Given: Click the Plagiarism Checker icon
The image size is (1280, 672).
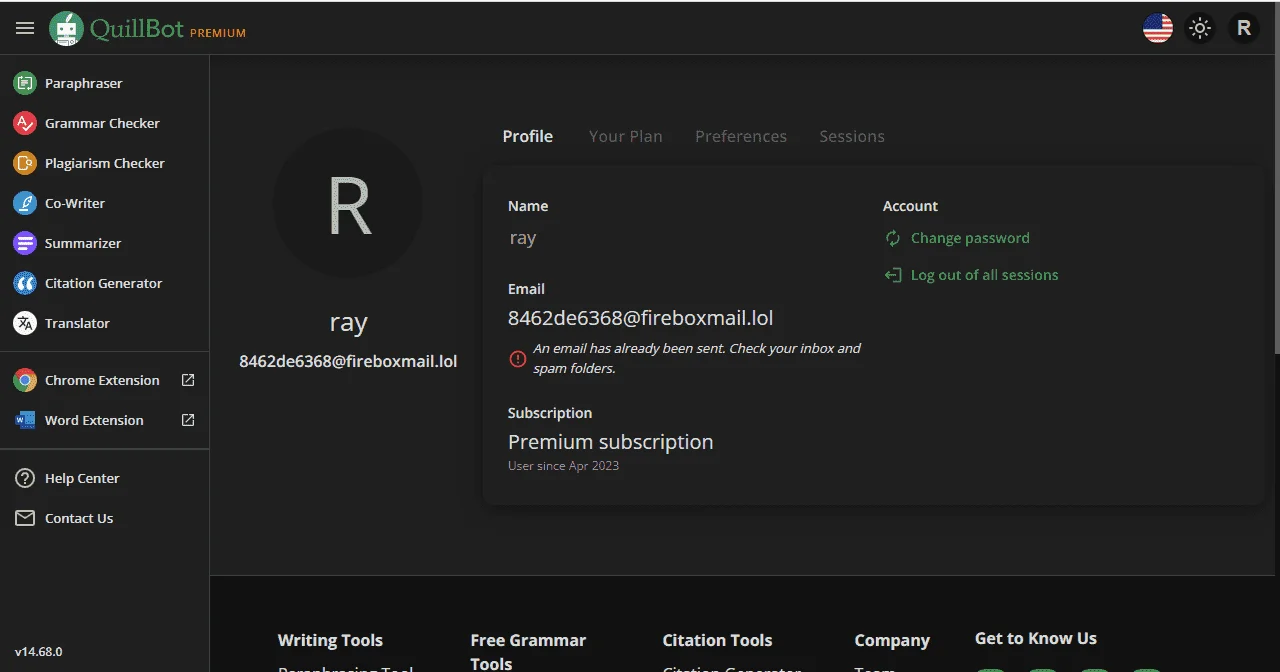Looking at the screenshot, I should pos(25,163).
